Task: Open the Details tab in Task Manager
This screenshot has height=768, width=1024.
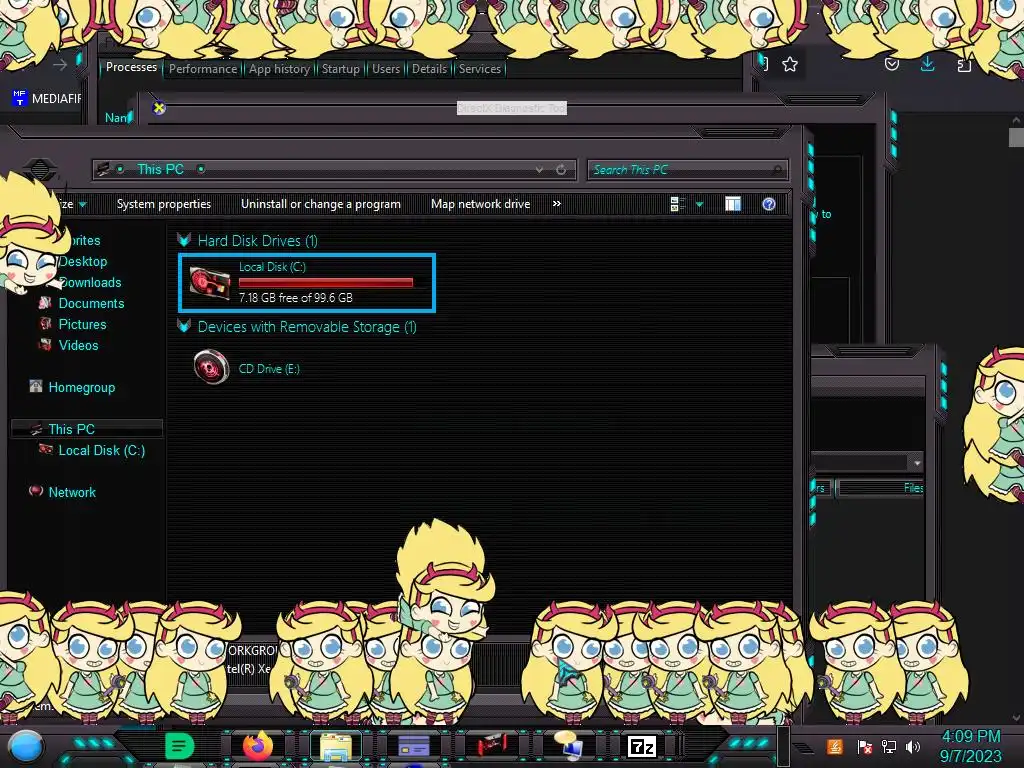Action: coord(429,69)
